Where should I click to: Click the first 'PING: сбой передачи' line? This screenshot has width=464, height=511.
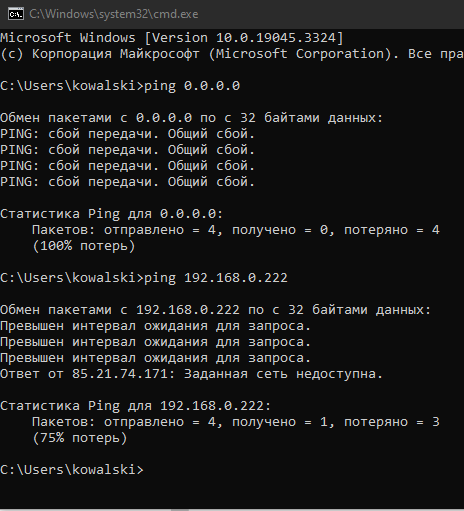tap(127, 134)
